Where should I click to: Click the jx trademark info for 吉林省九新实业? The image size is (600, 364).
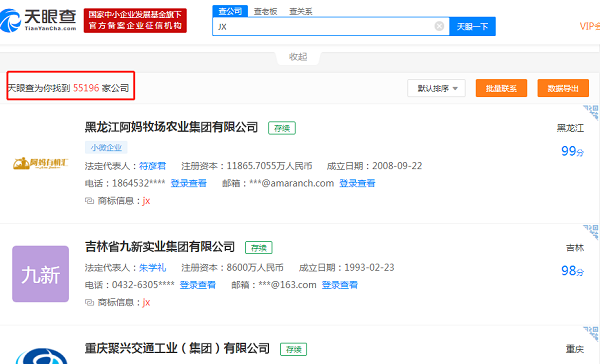pyautogui.click(x=146, y=302)
